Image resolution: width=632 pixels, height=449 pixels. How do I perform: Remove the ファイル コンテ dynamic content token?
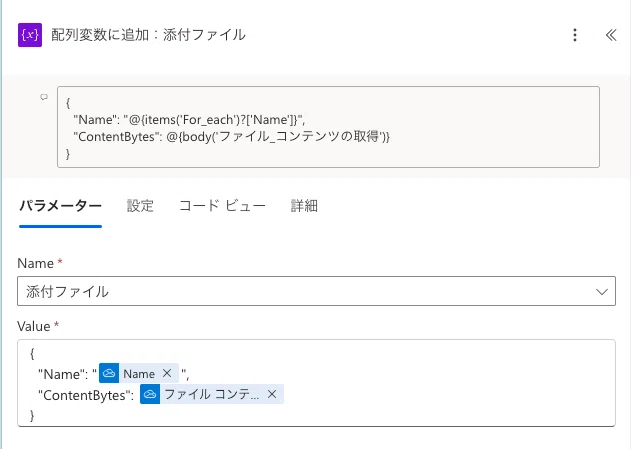click(272, 394)
